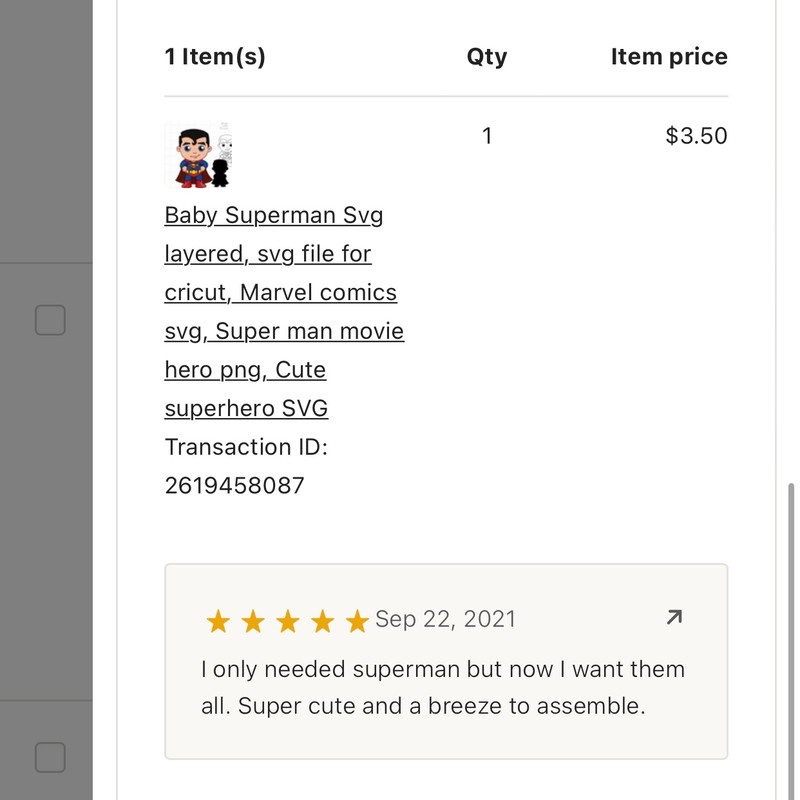Click the first gold star in the rating
The height and width of the screenshot is (800, 800).
(219, 622)
